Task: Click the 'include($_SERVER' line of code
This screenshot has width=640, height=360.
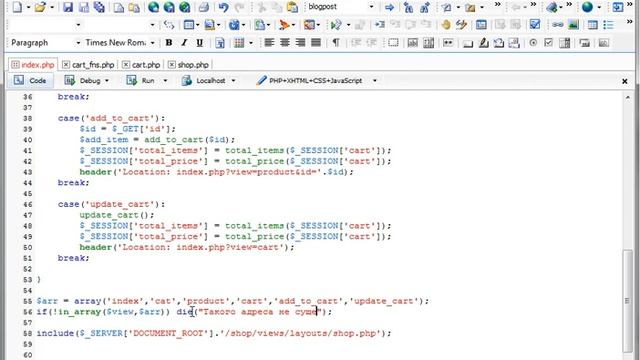Action: pyautogui.click(x=213, y=333)
